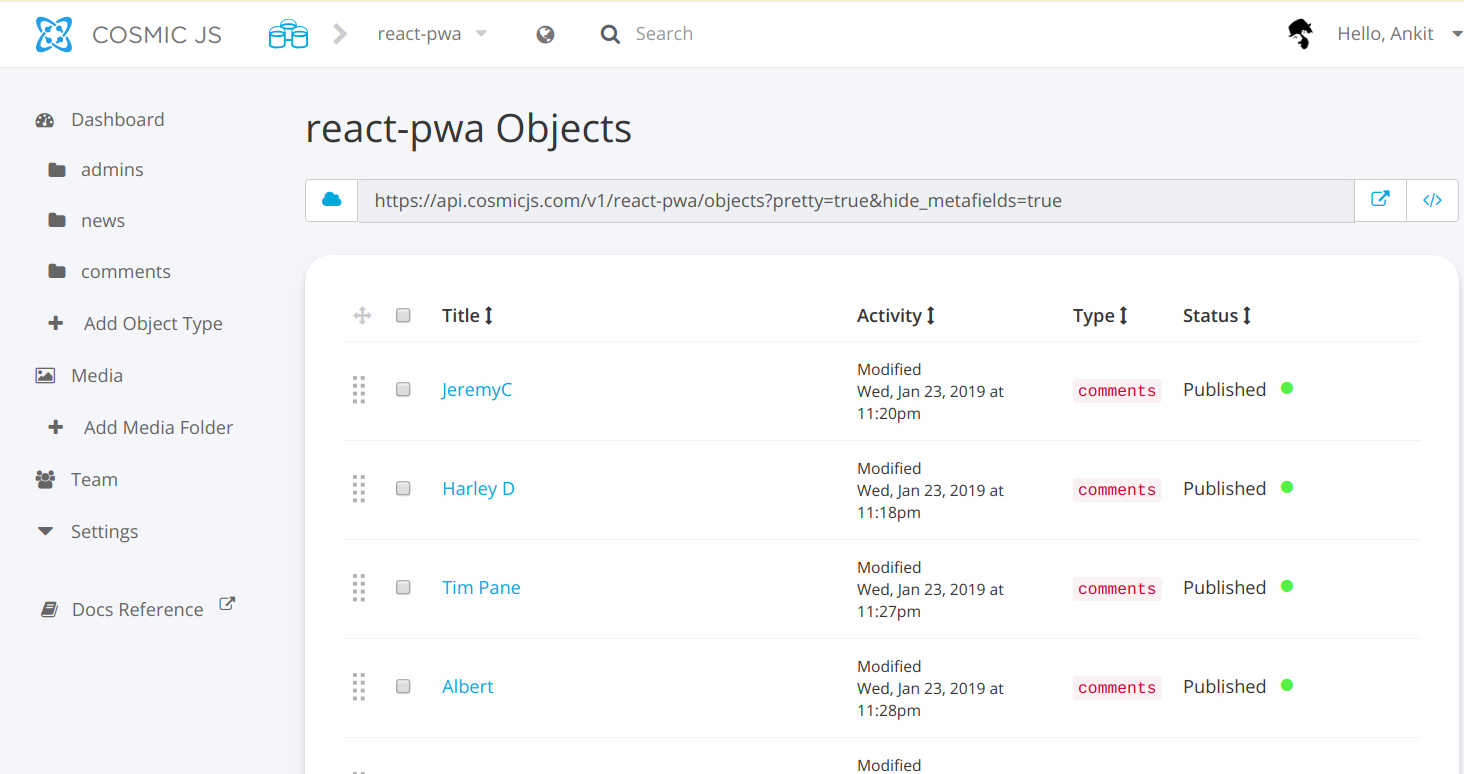Click the code embed icon button

coord(1432,200)
